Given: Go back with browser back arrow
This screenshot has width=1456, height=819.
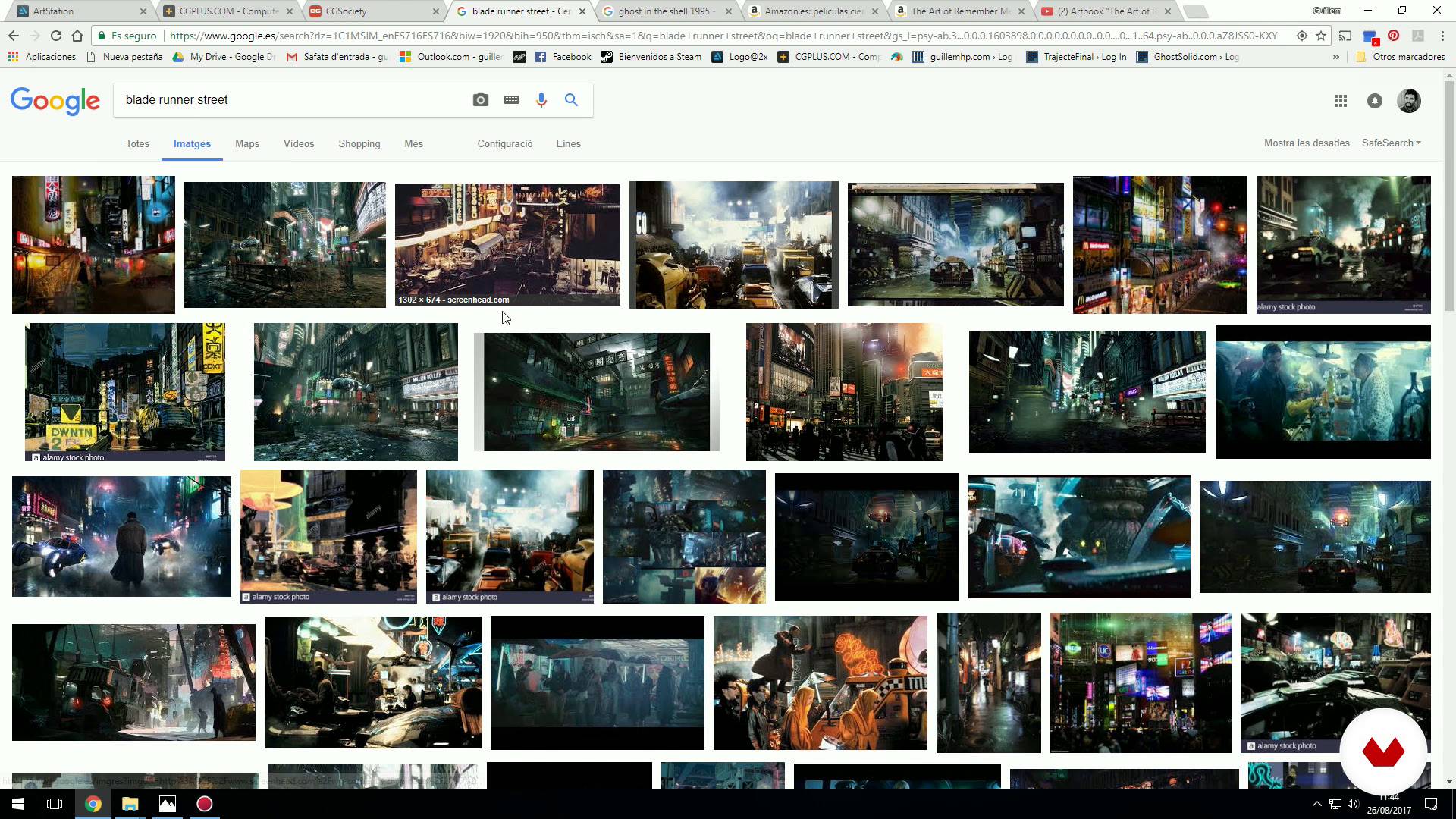Looking at the screenshot, I should coord(14,36).
